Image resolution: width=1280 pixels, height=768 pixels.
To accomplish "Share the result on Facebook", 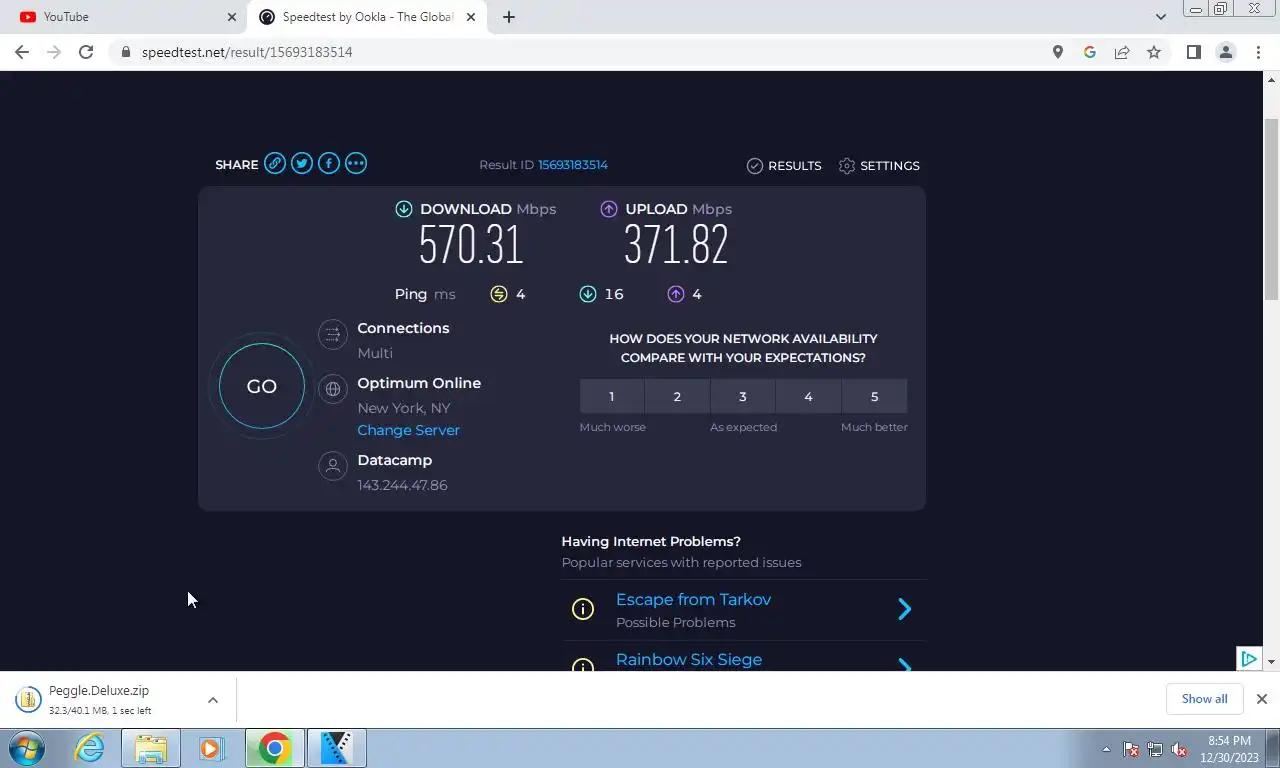I will click(329, 164).
